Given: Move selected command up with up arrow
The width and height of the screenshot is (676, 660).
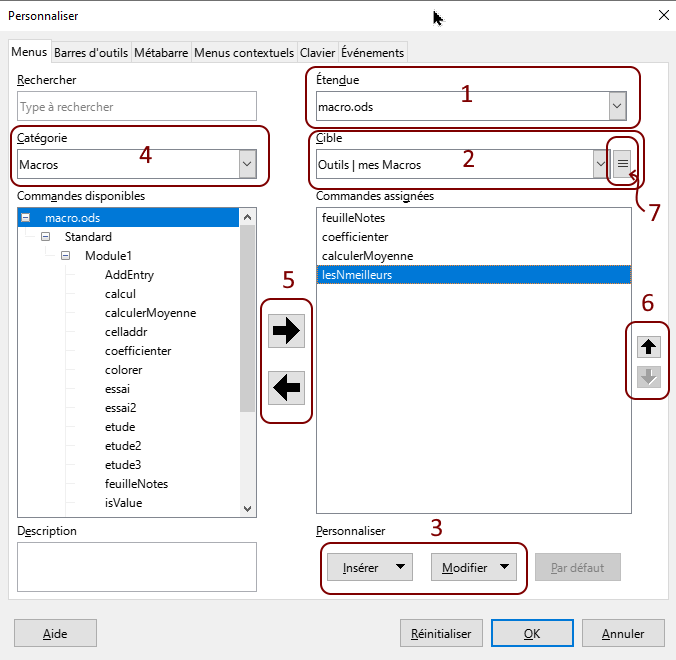Looking at the screenshot, I should click(649, 347).
